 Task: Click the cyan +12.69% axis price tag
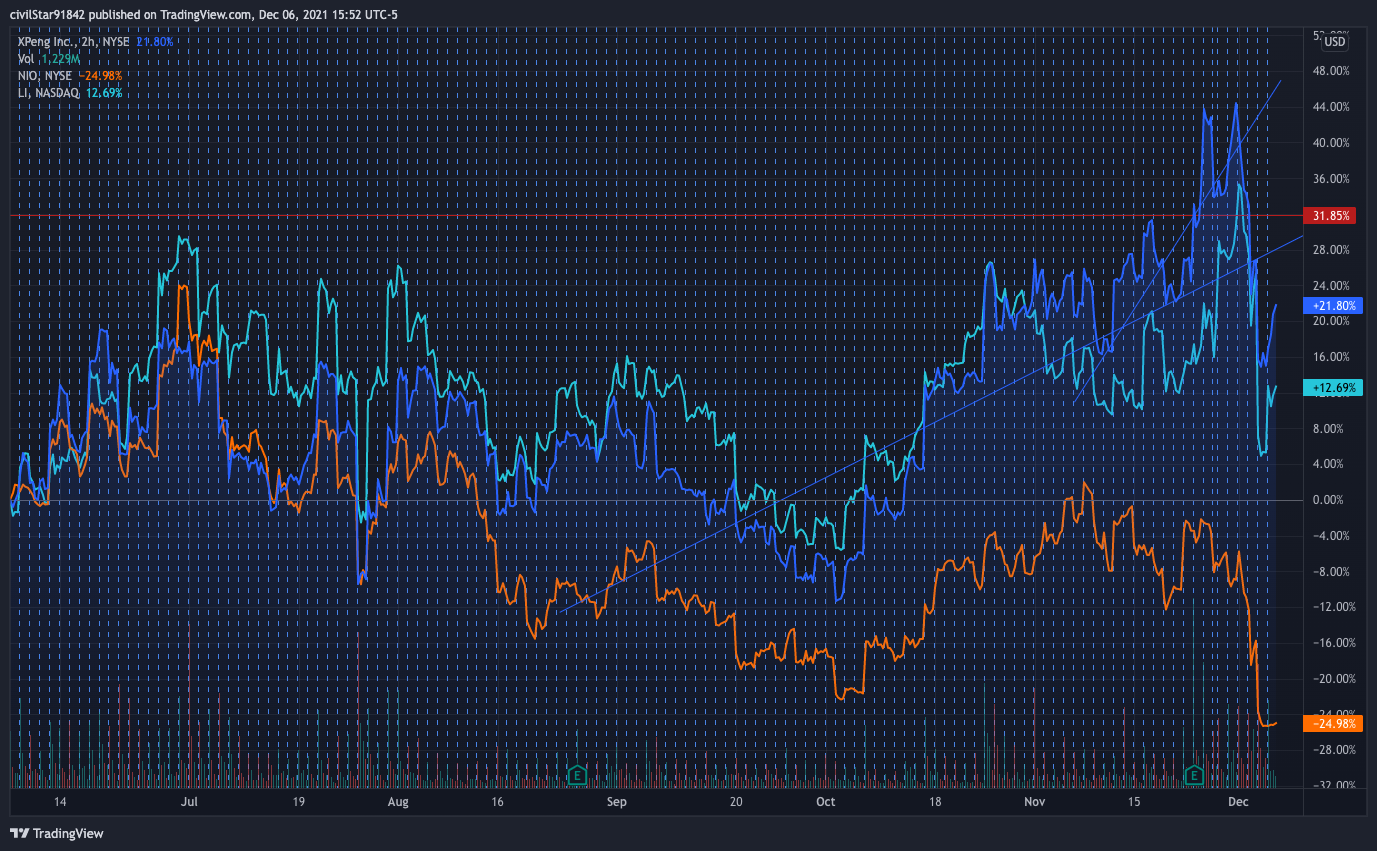click(1334, 388)
